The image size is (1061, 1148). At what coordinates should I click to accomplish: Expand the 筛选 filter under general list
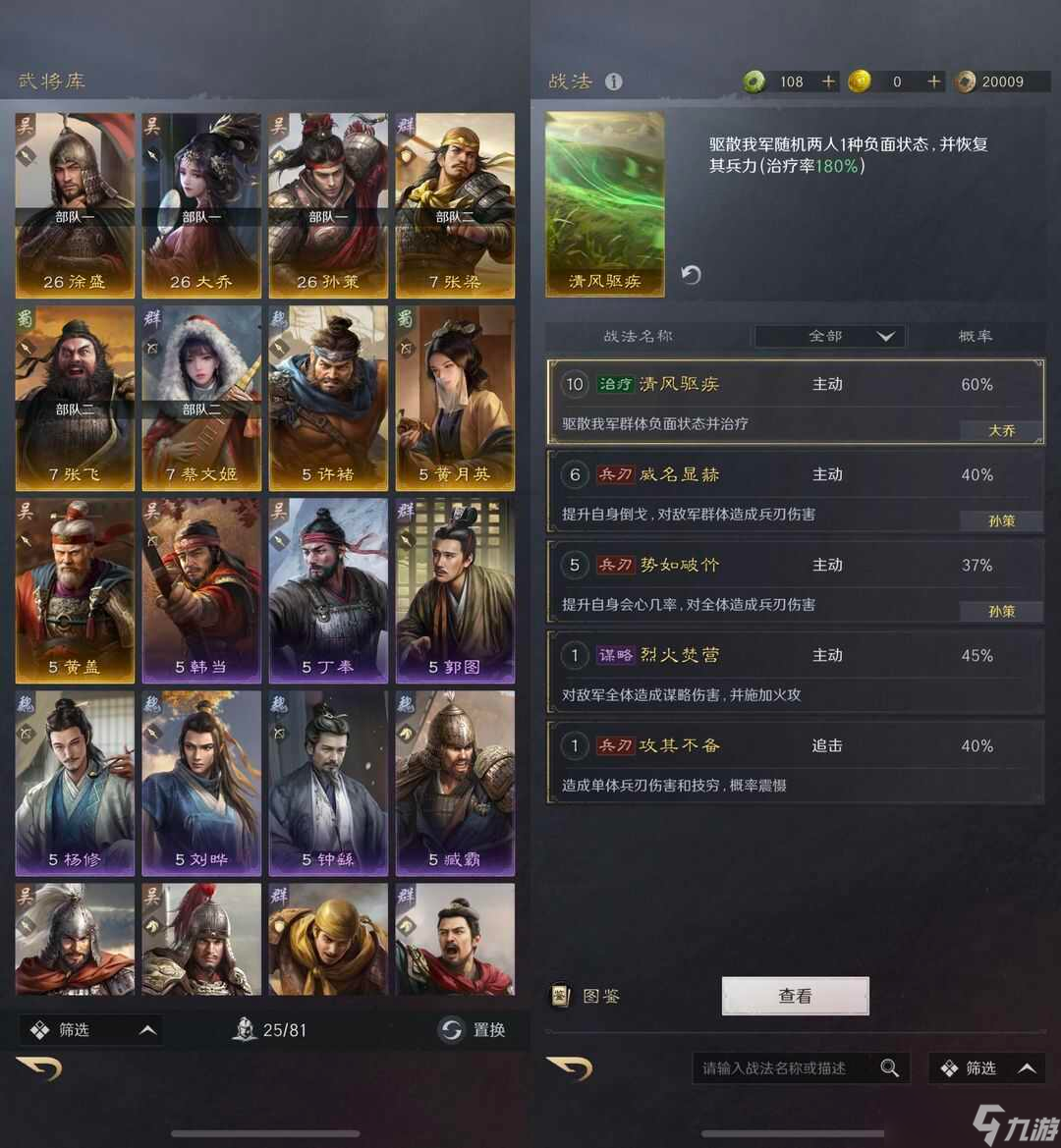[90, 1030]
